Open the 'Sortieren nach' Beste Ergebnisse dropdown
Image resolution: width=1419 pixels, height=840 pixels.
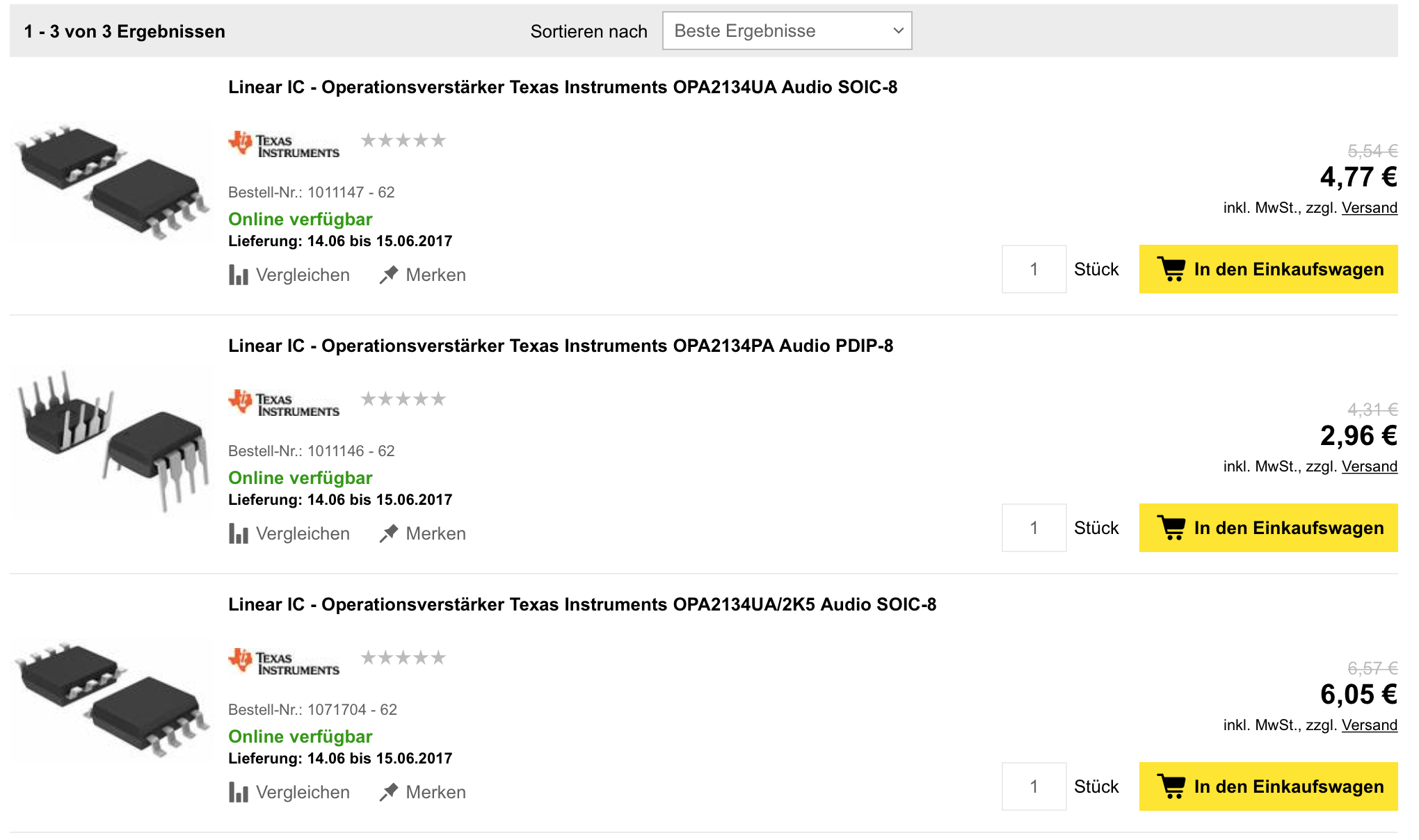787,31
